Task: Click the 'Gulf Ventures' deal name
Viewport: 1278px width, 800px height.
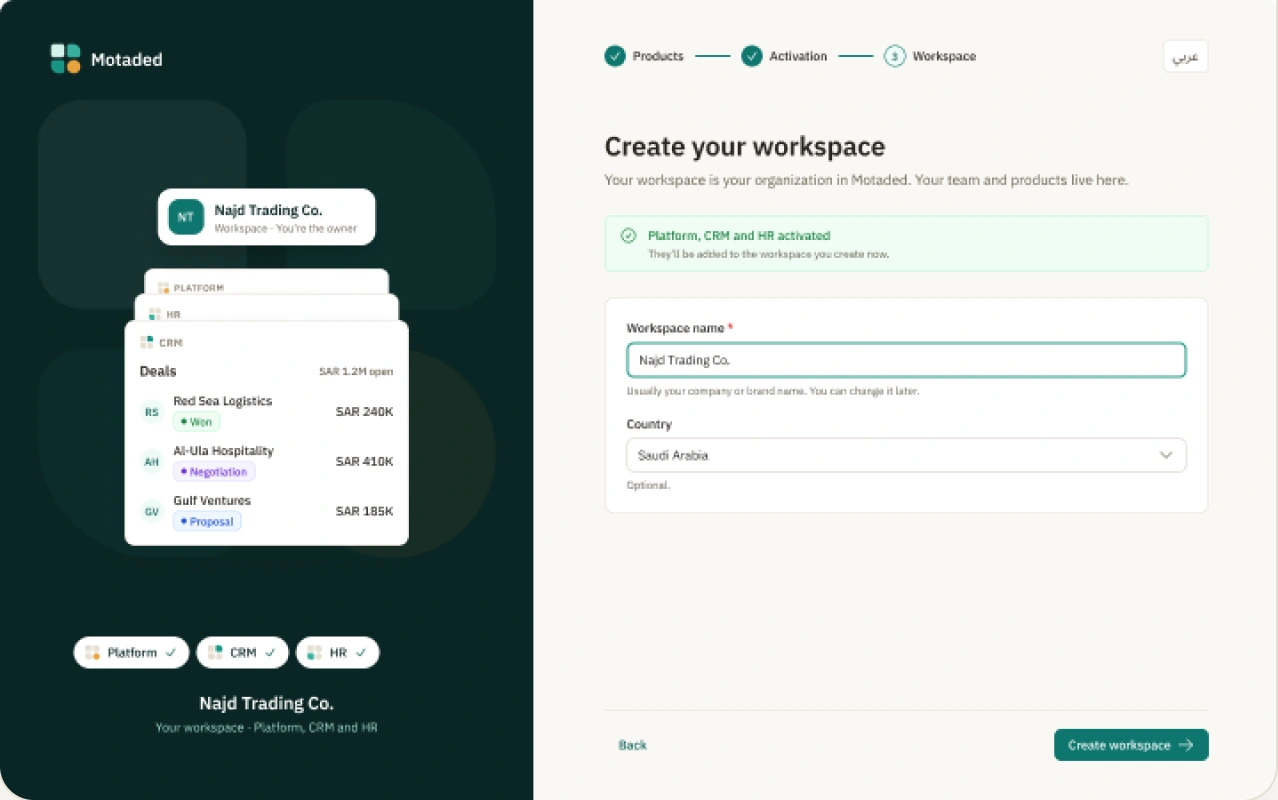Action: tap(212, 501)
